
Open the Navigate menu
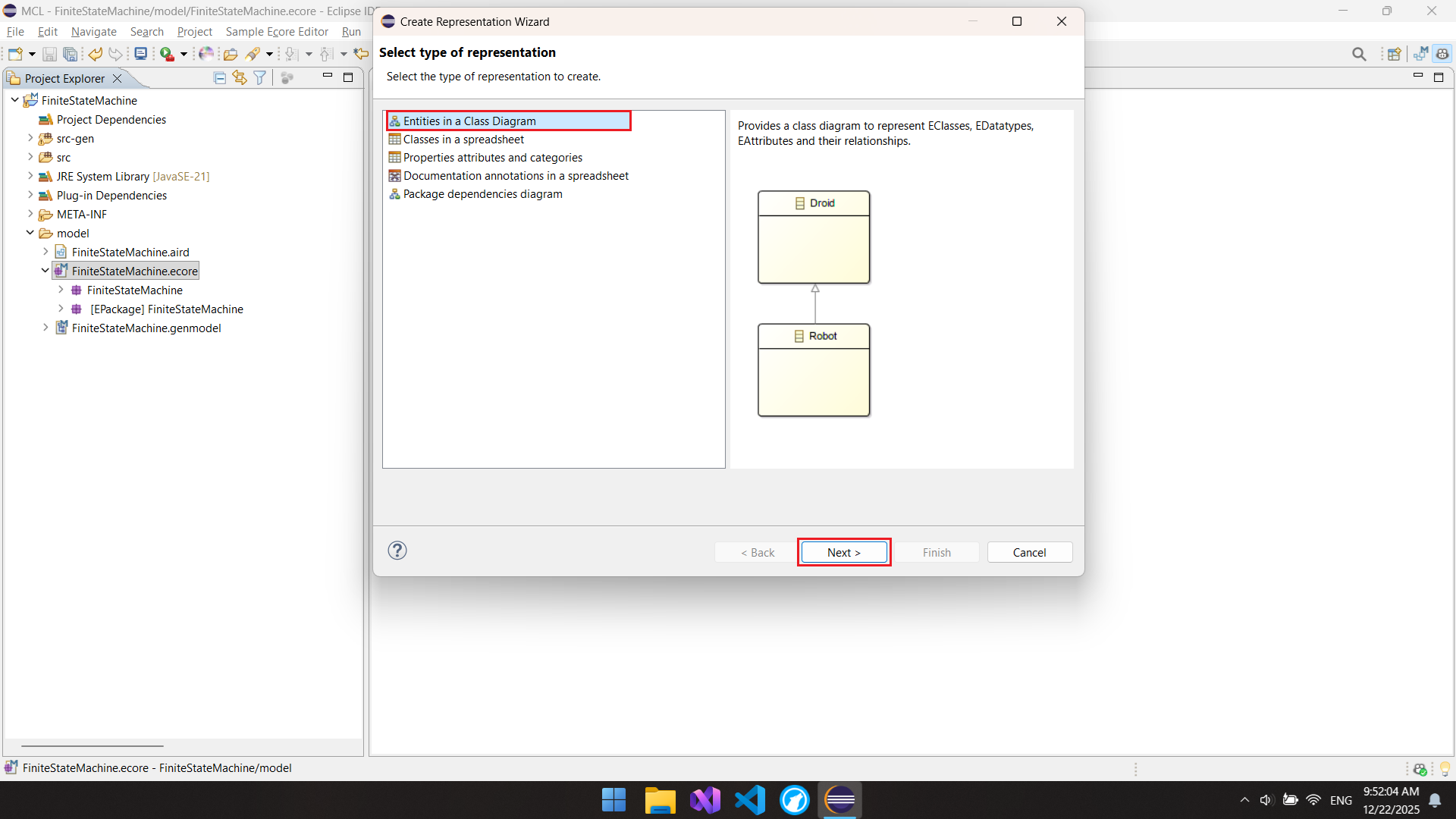coord(93,32)
